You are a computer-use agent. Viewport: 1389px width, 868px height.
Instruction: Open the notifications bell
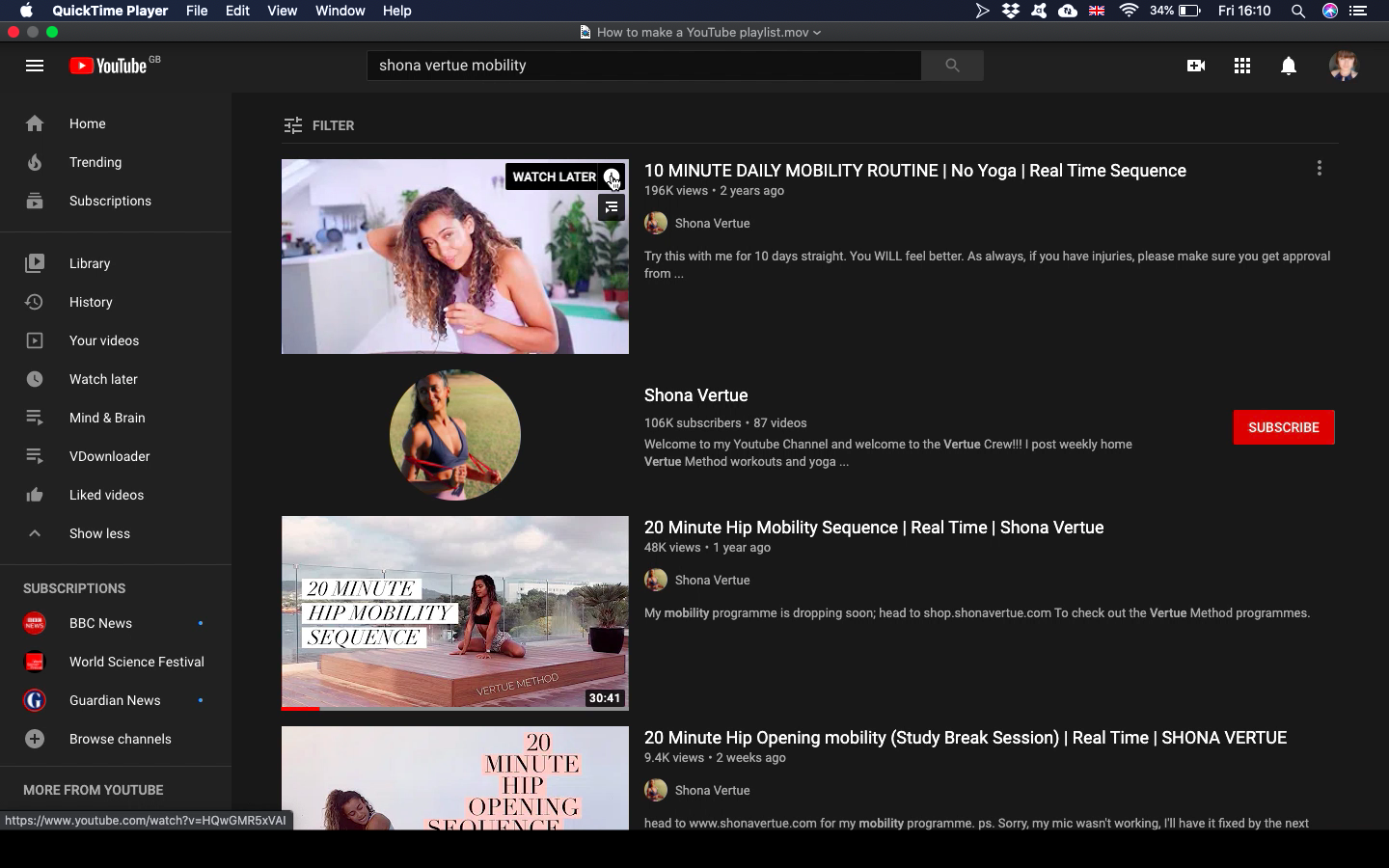tap(1289, 66)
